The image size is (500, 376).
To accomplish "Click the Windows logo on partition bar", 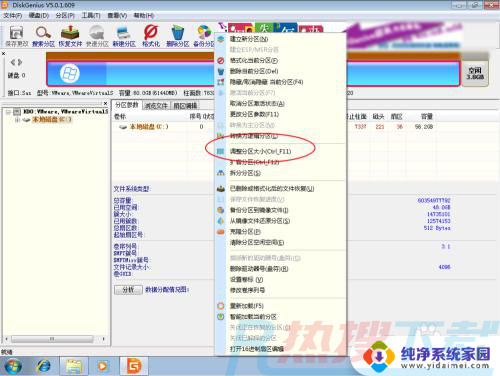I will (x=70, y=73).
